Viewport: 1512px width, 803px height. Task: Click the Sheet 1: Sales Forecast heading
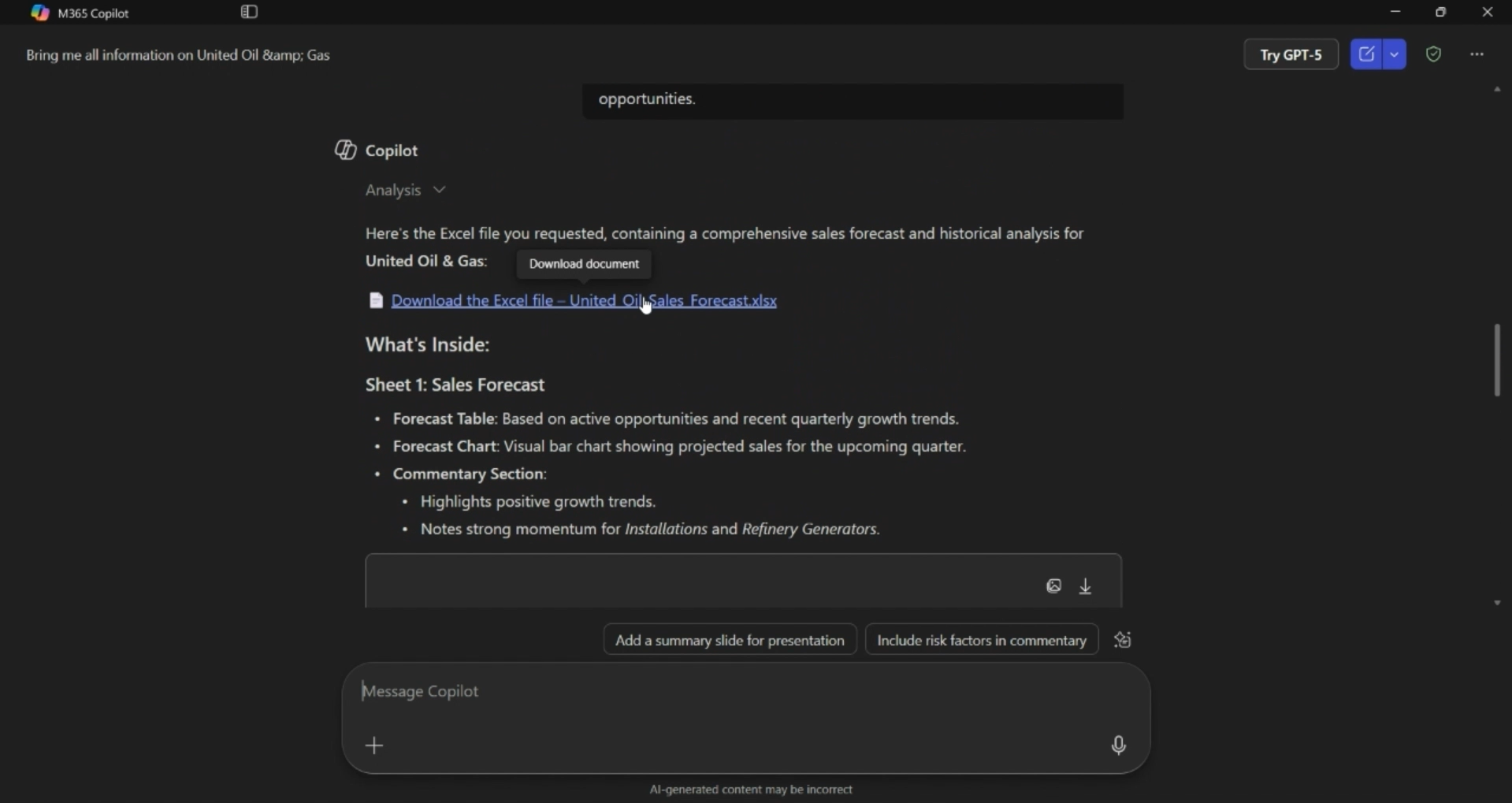coord(455,386)
